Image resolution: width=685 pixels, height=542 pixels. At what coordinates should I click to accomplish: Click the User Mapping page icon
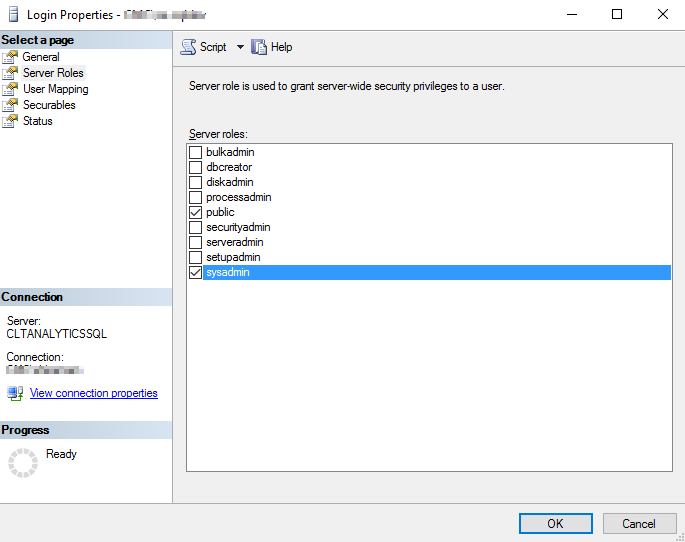10,89
